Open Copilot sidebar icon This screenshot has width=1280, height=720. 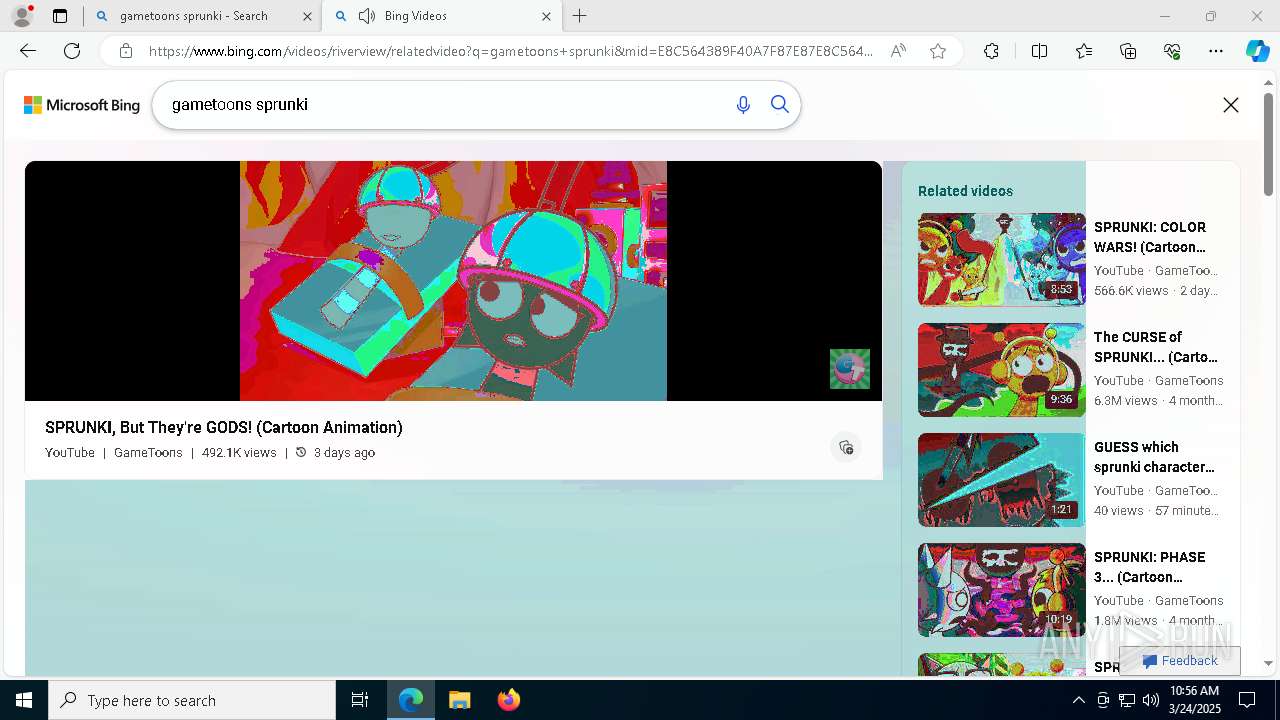(1257, 51)
